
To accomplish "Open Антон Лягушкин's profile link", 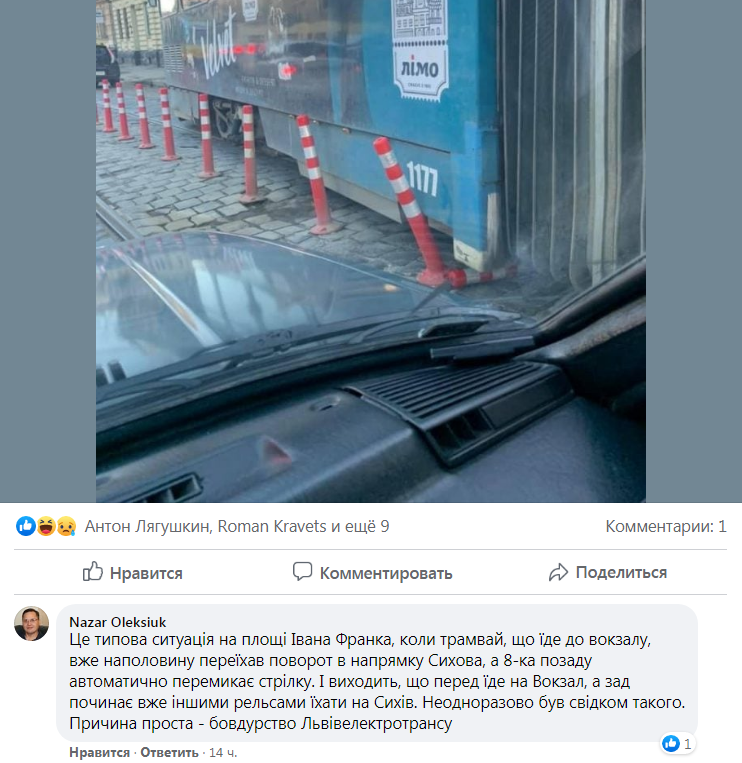I will (146, 526).
